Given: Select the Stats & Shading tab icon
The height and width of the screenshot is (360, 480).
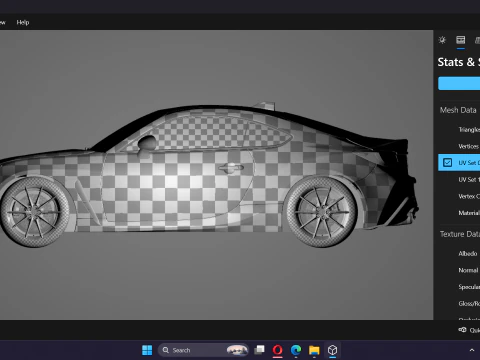Looking at the screenshot, I should coord(461,40).
